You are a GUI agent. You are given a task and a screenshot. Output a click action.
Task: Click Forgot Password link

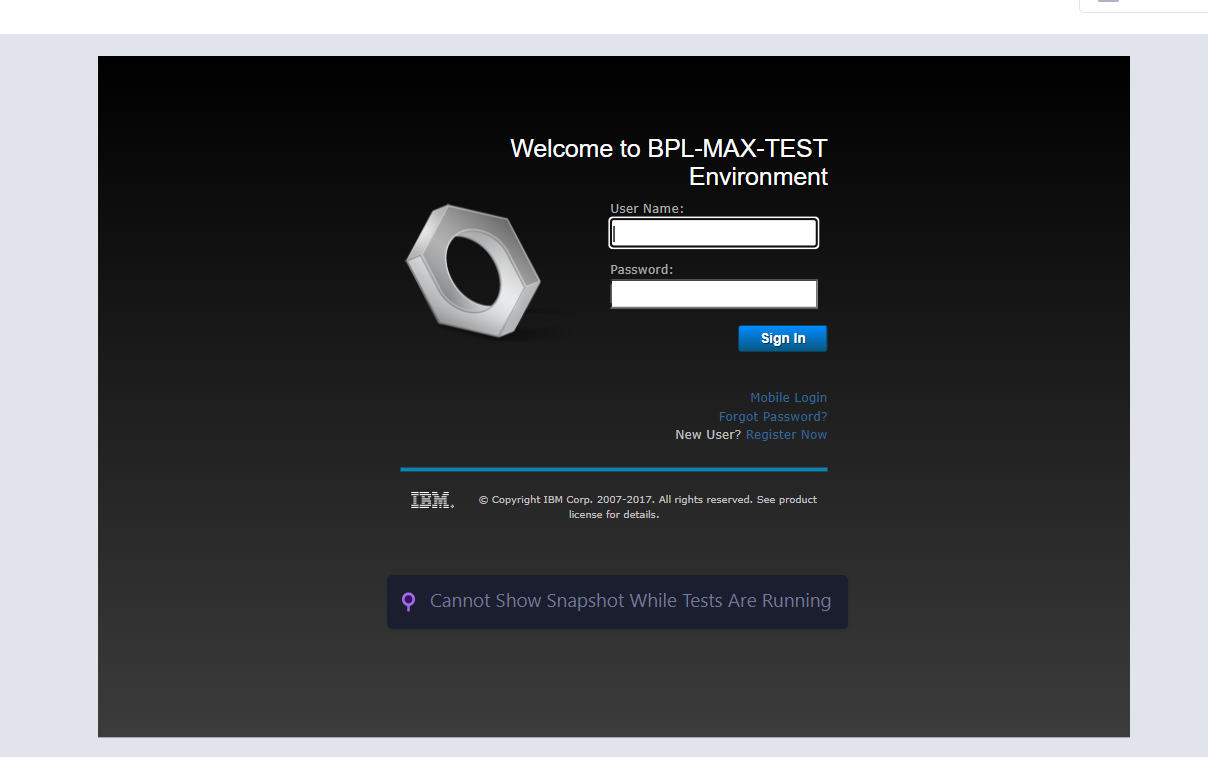772,416
